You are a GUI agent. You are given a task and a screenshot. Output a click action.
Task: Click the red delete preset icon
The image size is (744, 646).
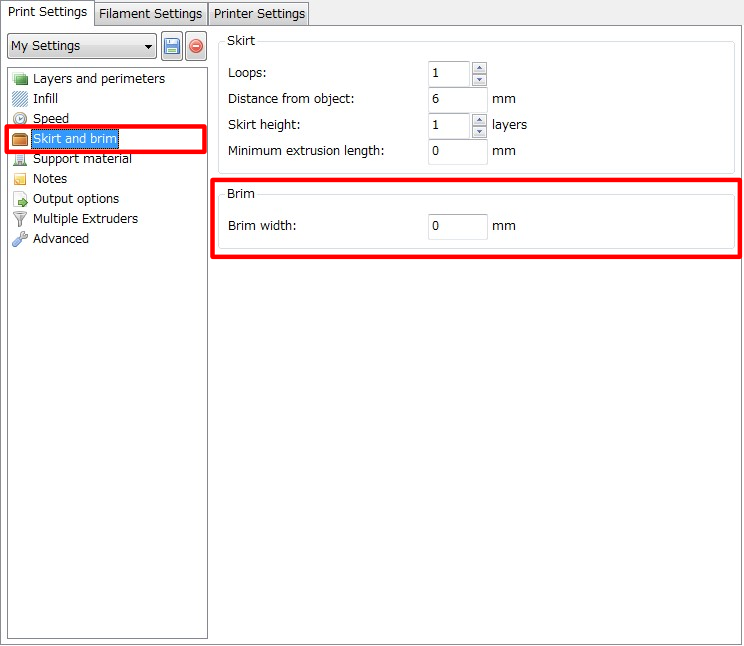pyautogui.click(x=195, y=47)
